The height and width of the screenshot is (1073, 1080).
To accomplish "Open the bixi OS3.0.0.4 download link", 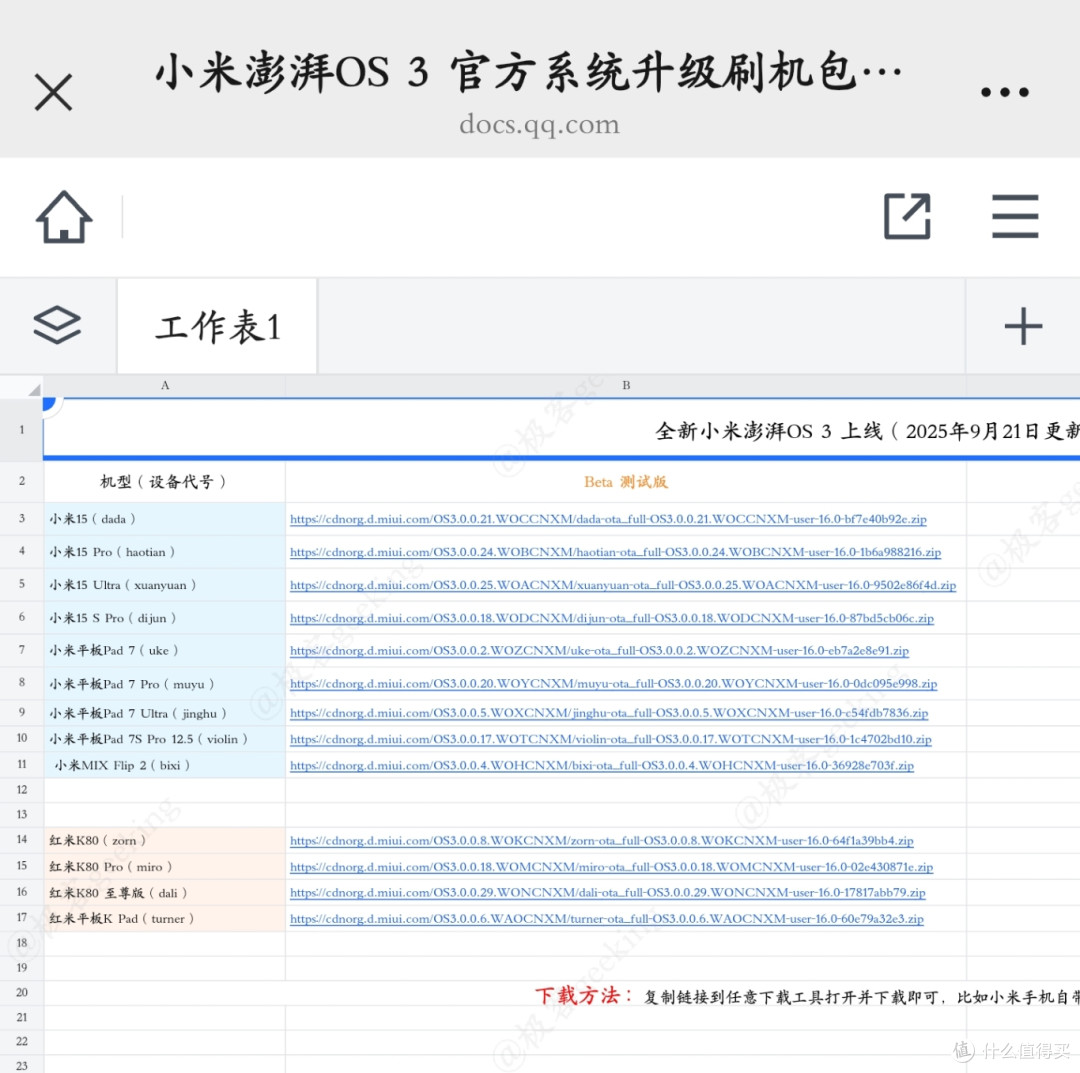I will (602, 765).
